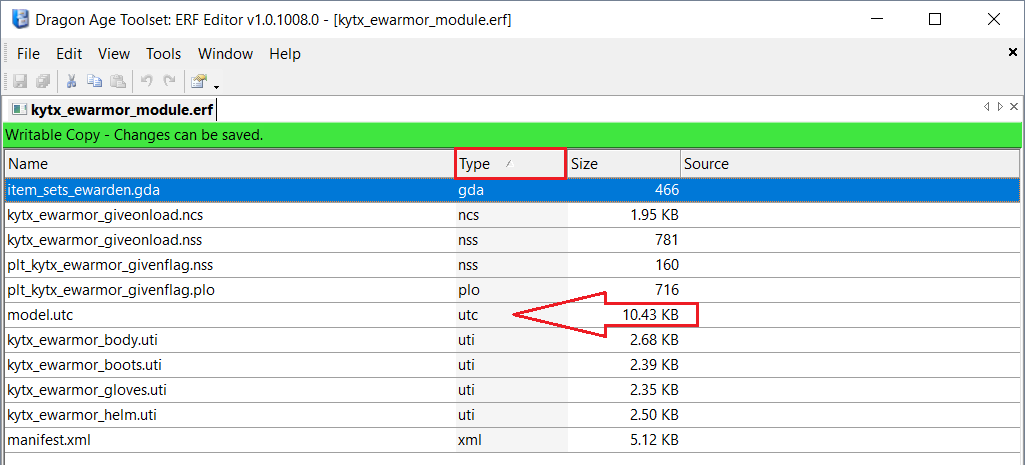Screen dimensions: 1025x465
Task: Click the toolbar drag grip handle
Action: pos(6,81)
